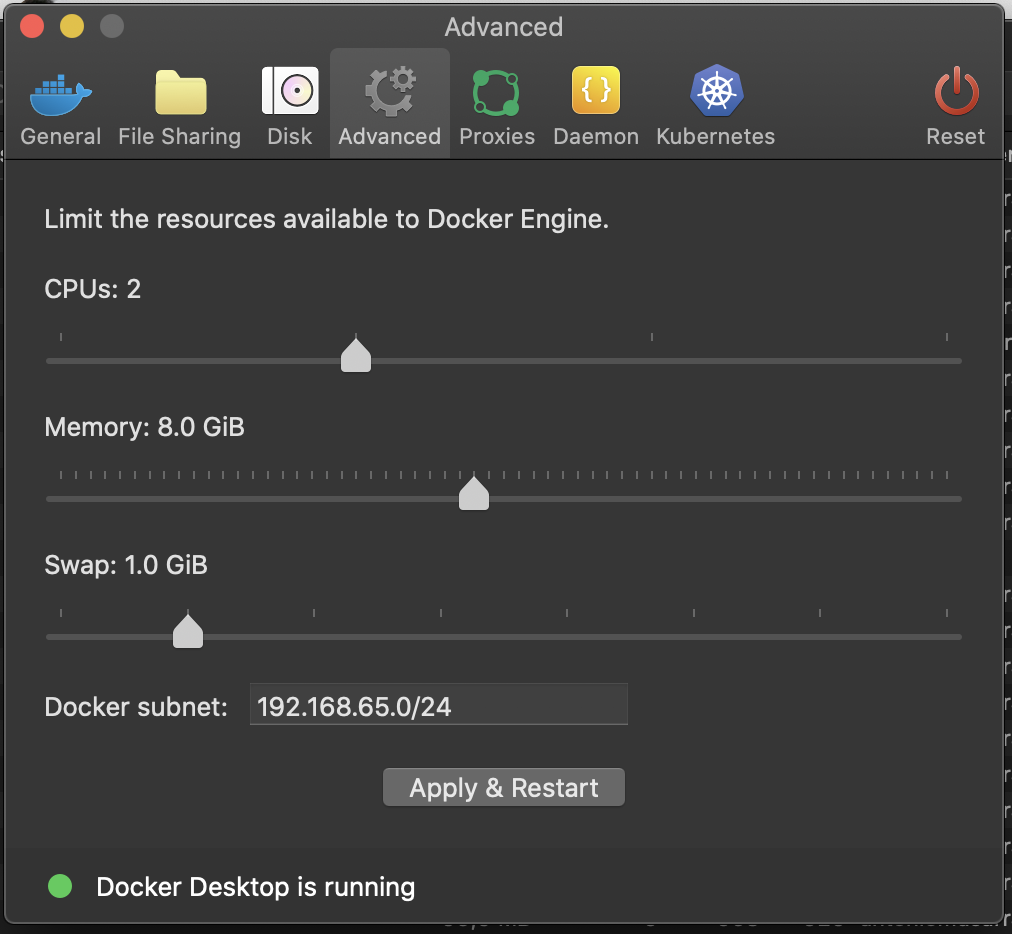This screenshot has height=934, width=1012.
Task: Click the Docker subnet input field
Action: point(438,704)
